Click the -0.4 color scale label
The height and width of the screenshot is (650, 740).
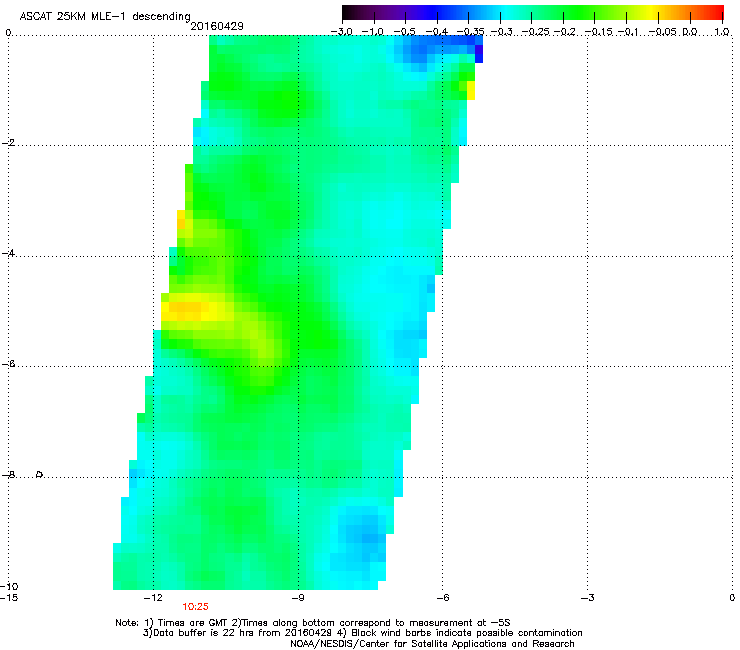coord(437,32)
